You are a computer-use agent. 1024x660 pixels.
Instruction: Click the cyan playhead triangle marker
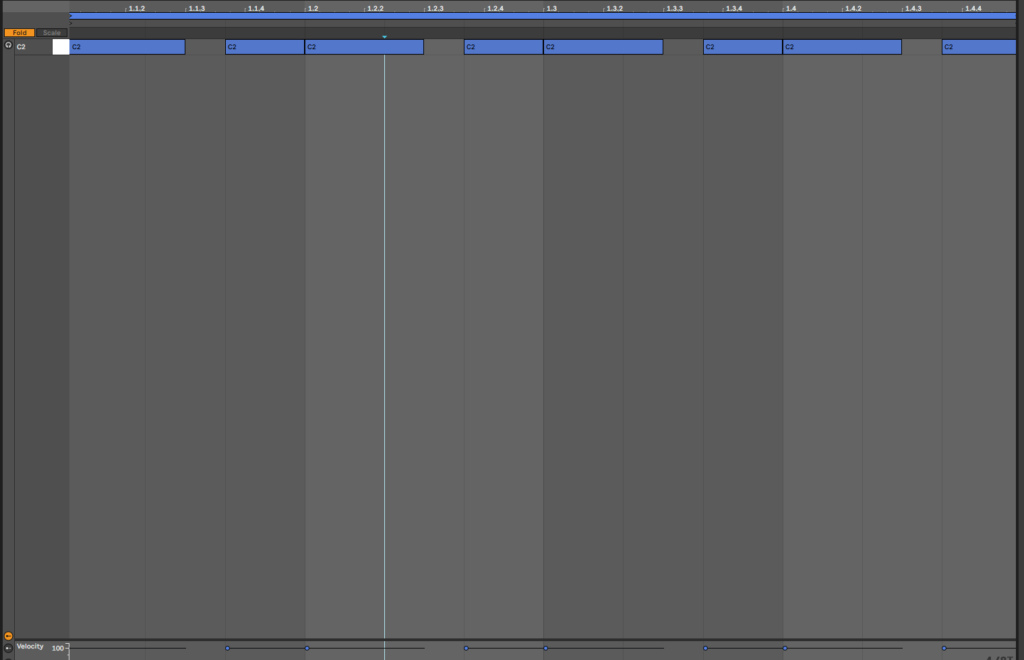click(x=384, y=37)
